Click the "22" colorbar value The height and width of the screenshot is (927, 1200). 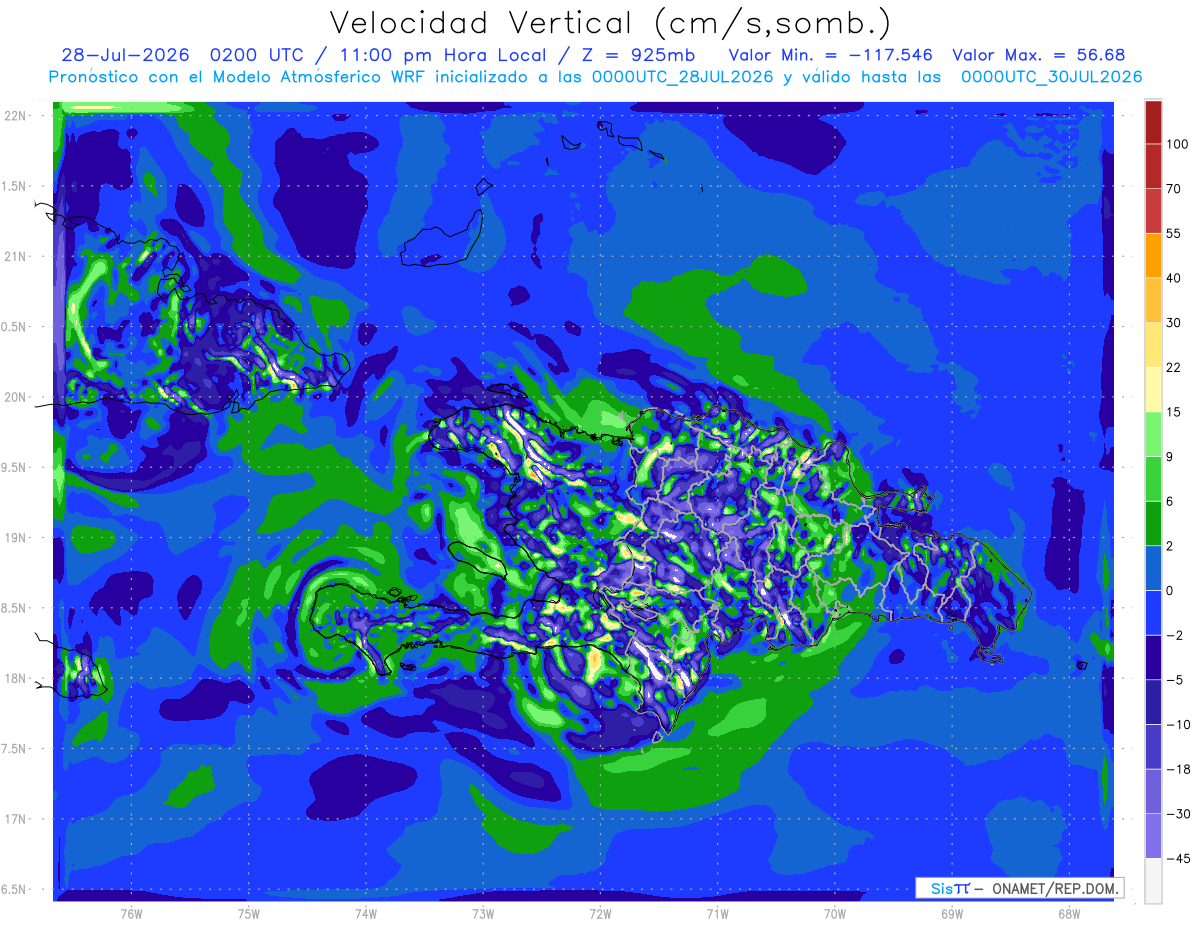(1175, 367)
